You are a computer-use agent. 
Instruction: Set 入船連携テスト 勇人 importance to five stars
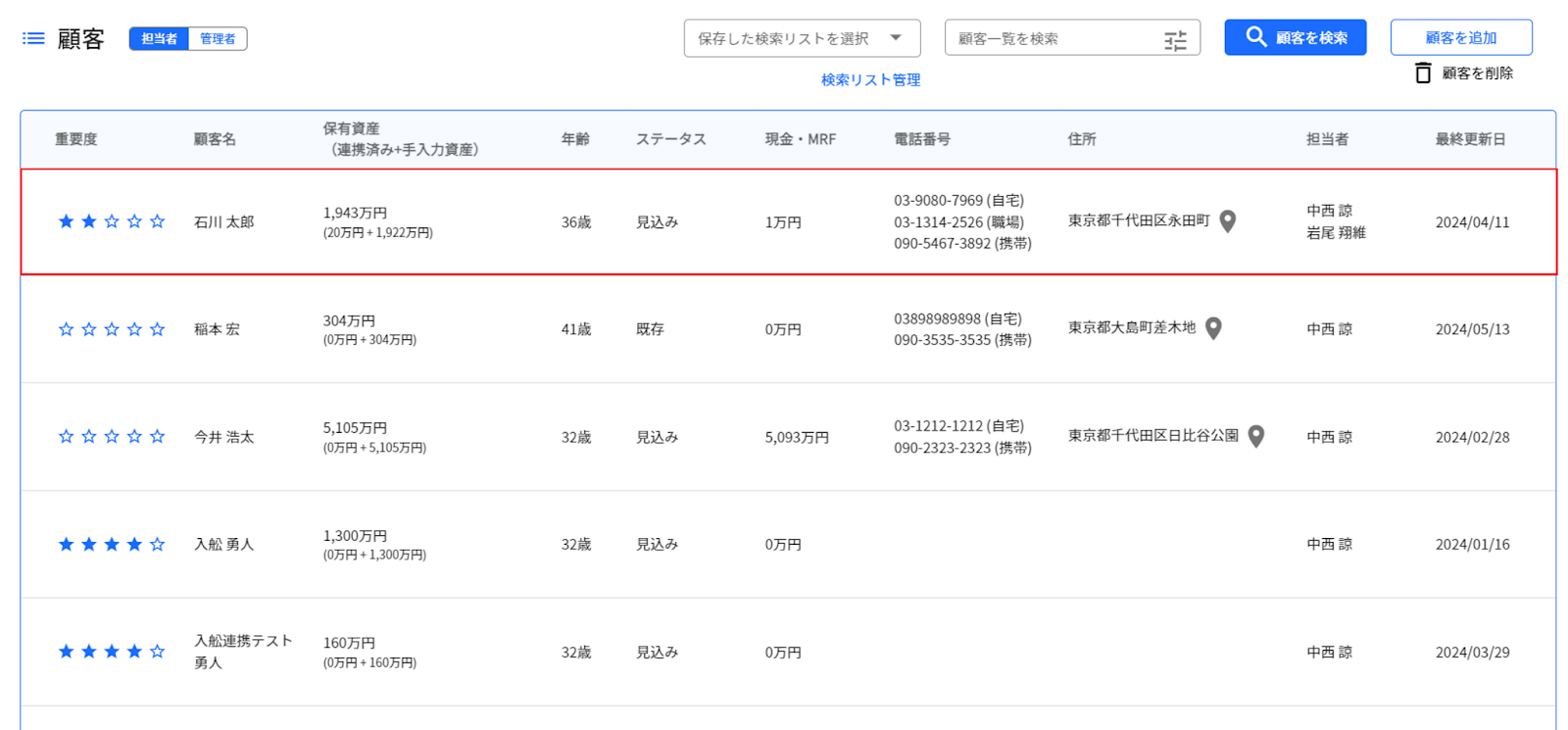pyautogui.click(x=157, y=652)
